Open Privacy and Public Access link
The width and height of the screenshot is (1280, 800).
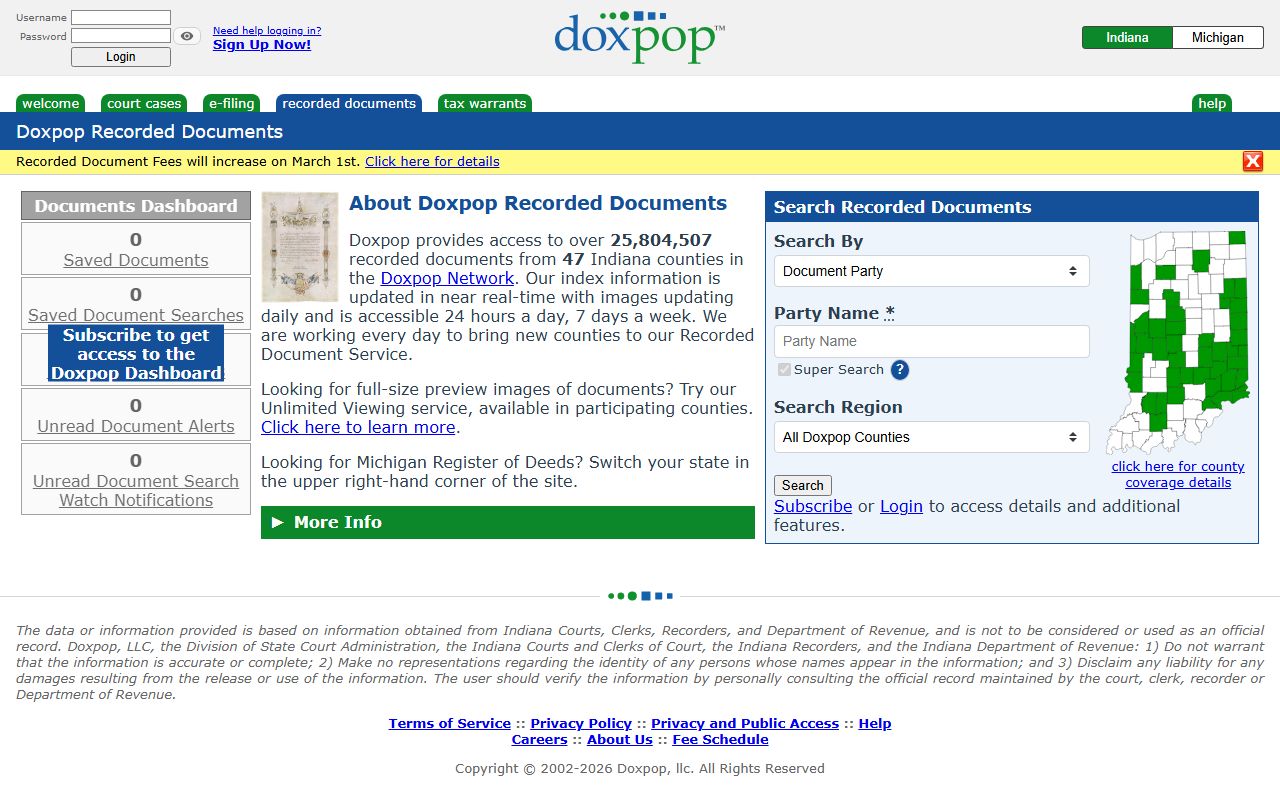tap(745, 724)
